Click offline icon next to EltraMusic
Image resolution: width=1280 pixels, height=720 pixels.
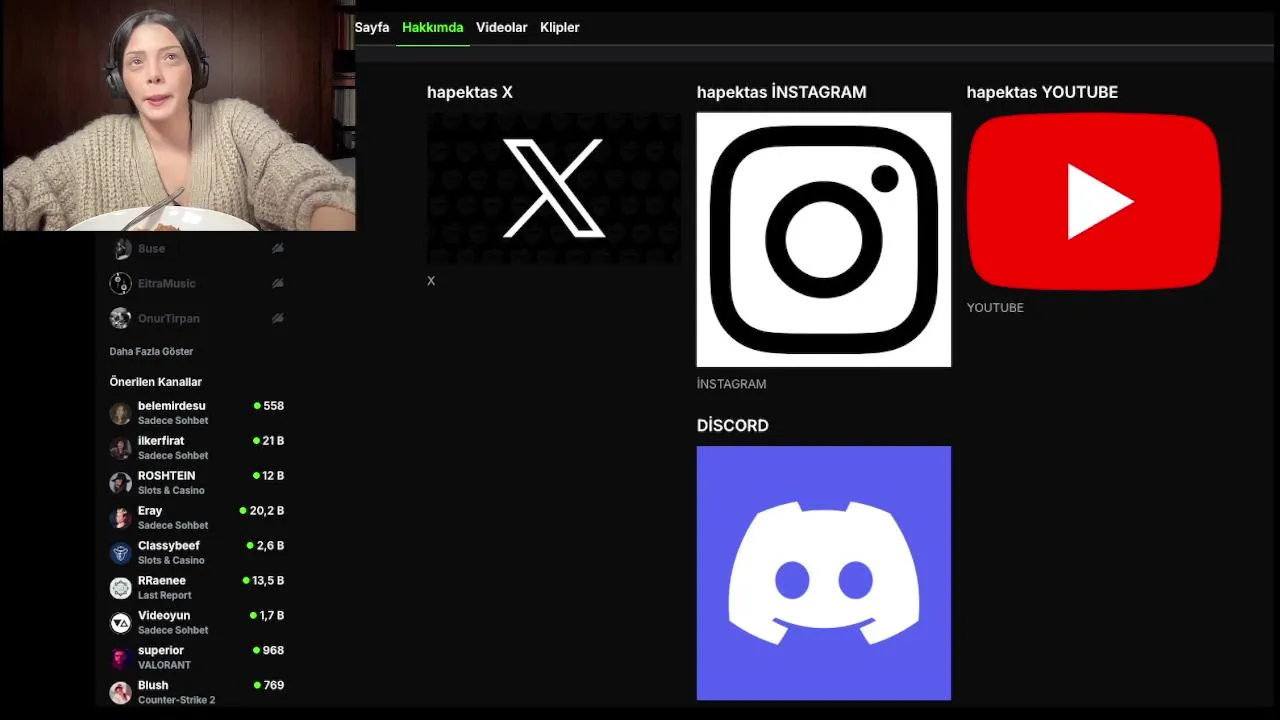278,283
